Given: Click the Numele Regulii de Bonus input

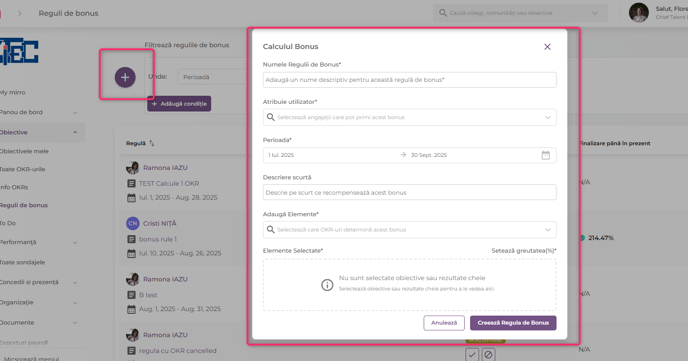Looking at the screenshot, I should point(409,80).
